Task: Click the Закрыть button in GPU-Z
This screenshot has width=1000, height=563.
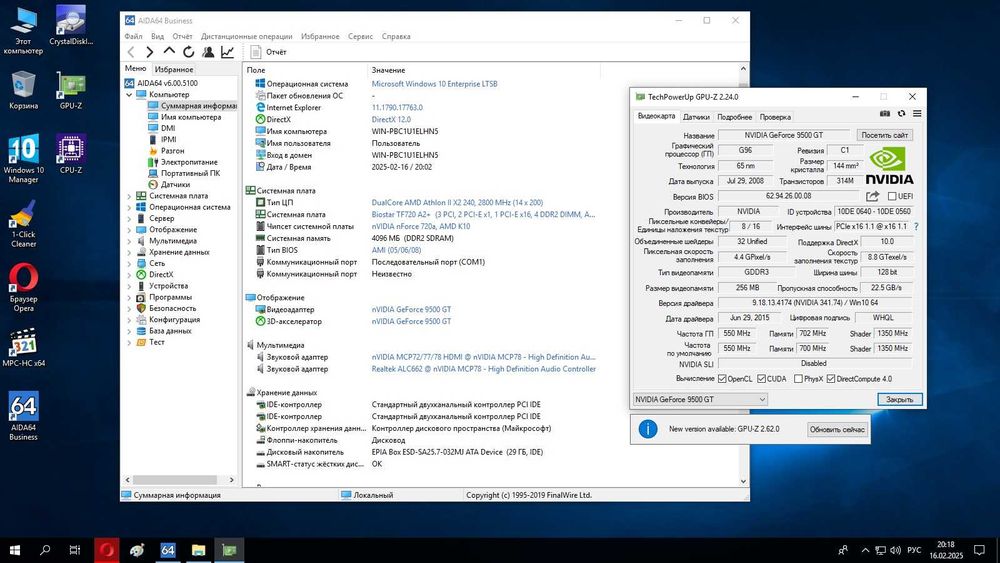Action: pyautogui.click(x=899, y=399)
